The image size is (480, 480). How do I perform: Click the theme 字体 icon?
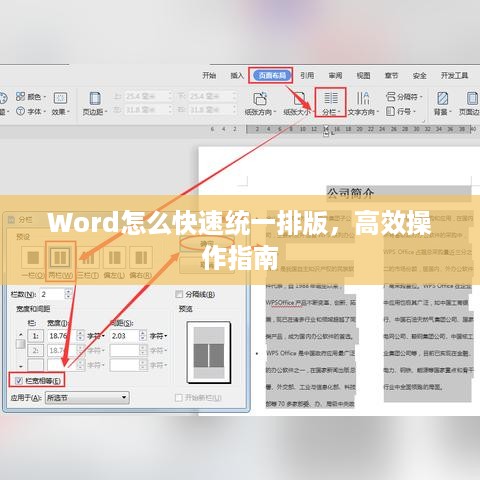[20, 111]
